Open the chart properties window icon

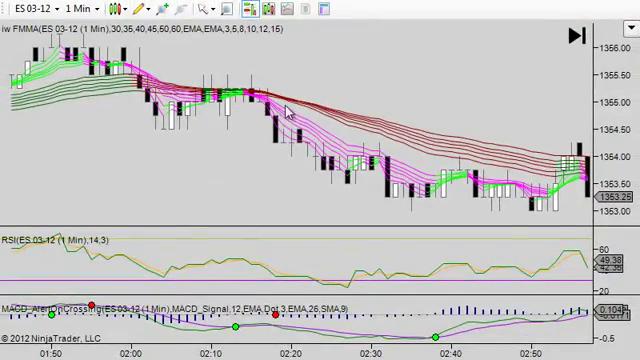(324, 9)
